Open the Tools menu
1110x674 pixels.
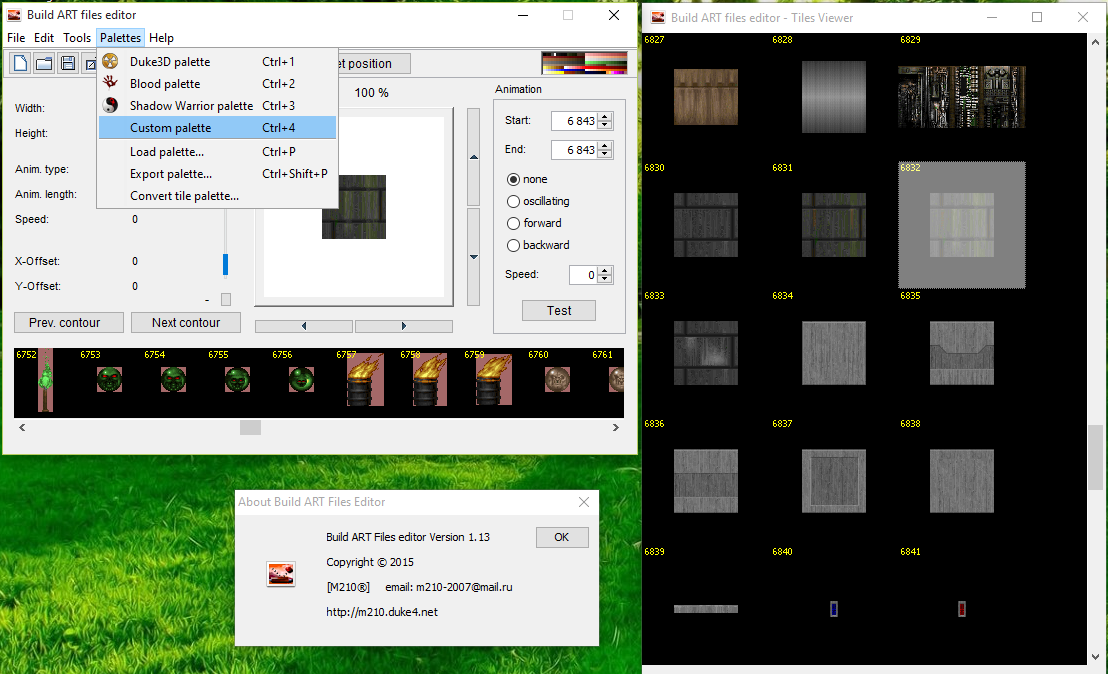76,38
